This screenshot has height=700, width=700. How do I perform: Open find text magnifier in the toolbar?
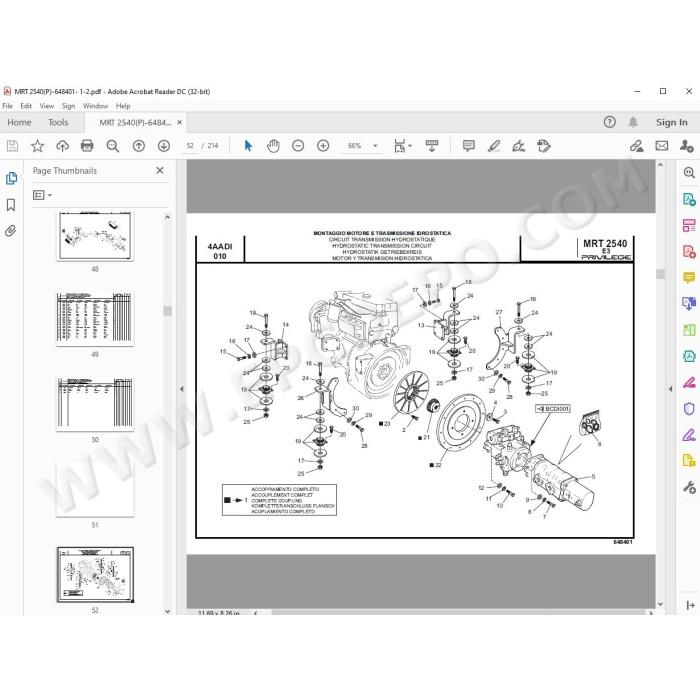pyautogui.click(x=112, y=146)
